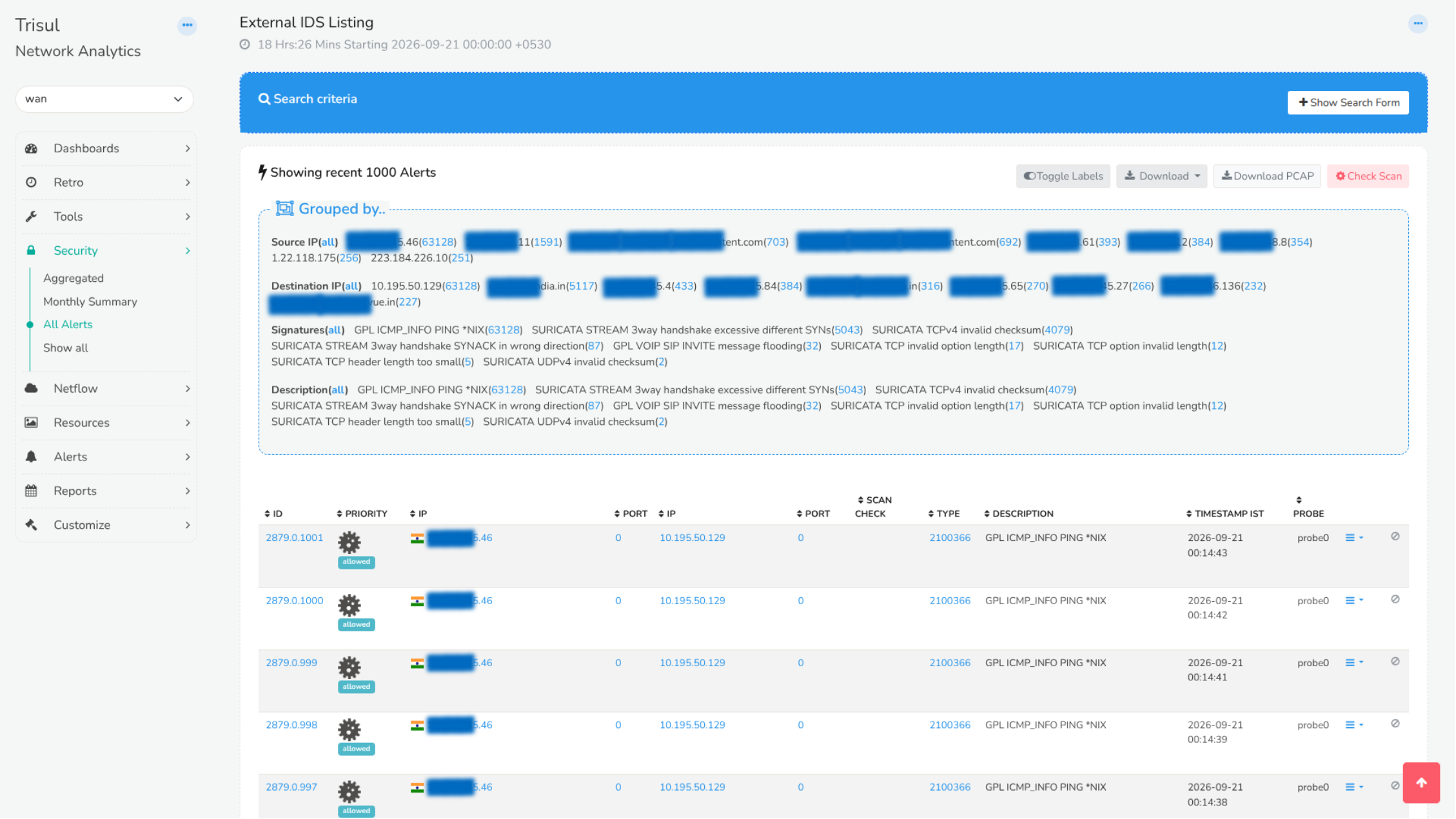
Task: Expand the Netflow menu chevron
Action: point(188,388)
